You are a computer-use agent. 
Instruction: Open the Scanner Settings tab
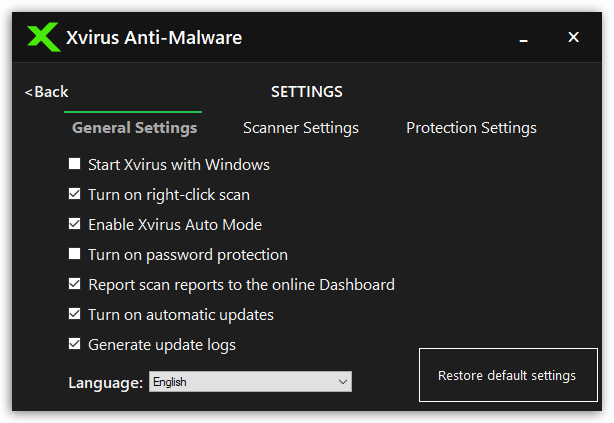point(301,128)
